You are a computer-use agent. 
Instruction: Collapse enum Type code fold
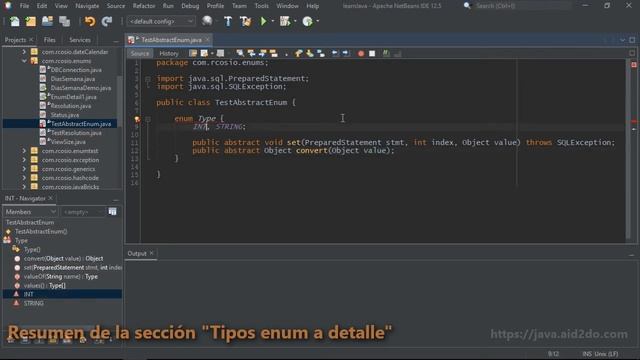(x=148, y=119)
